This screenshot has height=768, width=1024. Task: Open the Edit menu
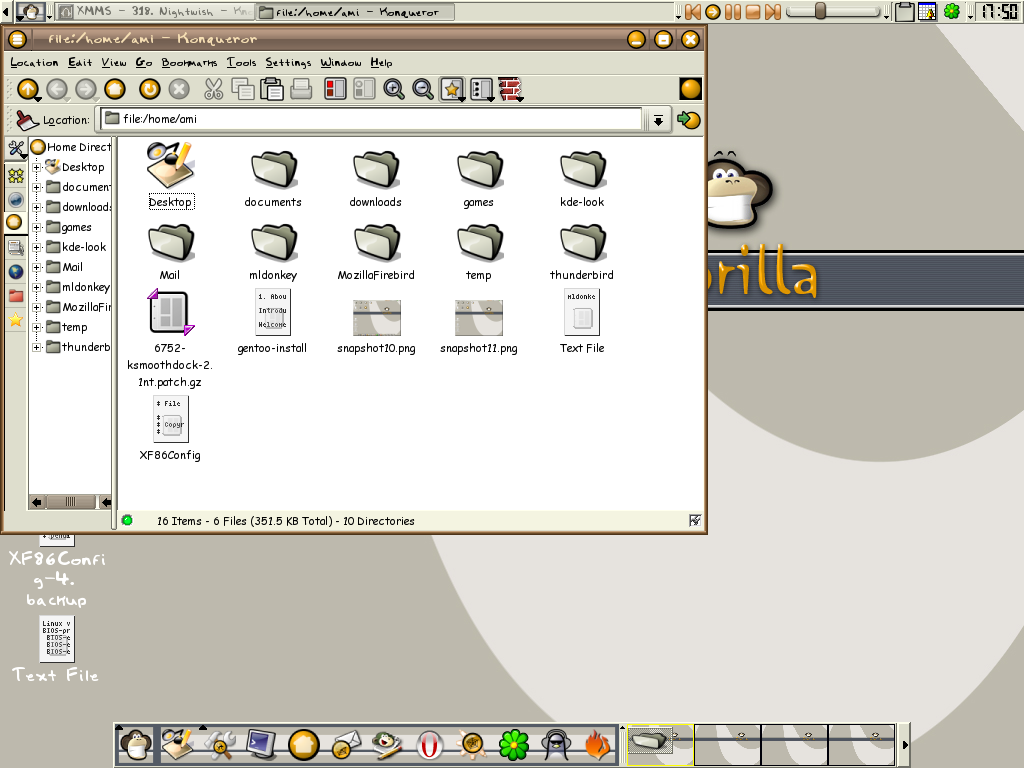click(80, 63)
